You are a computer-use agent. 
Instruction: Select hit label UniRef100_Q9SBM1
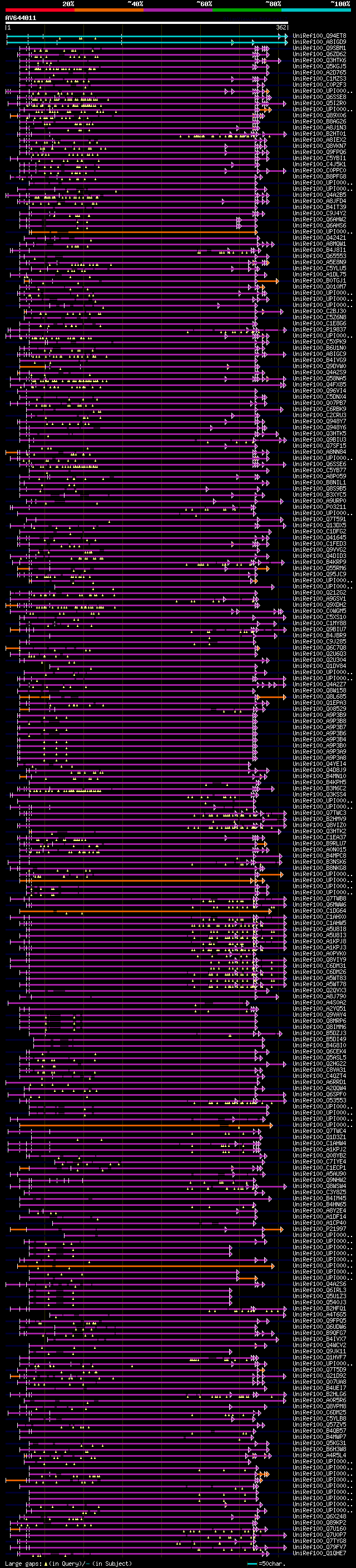(319, 48)
